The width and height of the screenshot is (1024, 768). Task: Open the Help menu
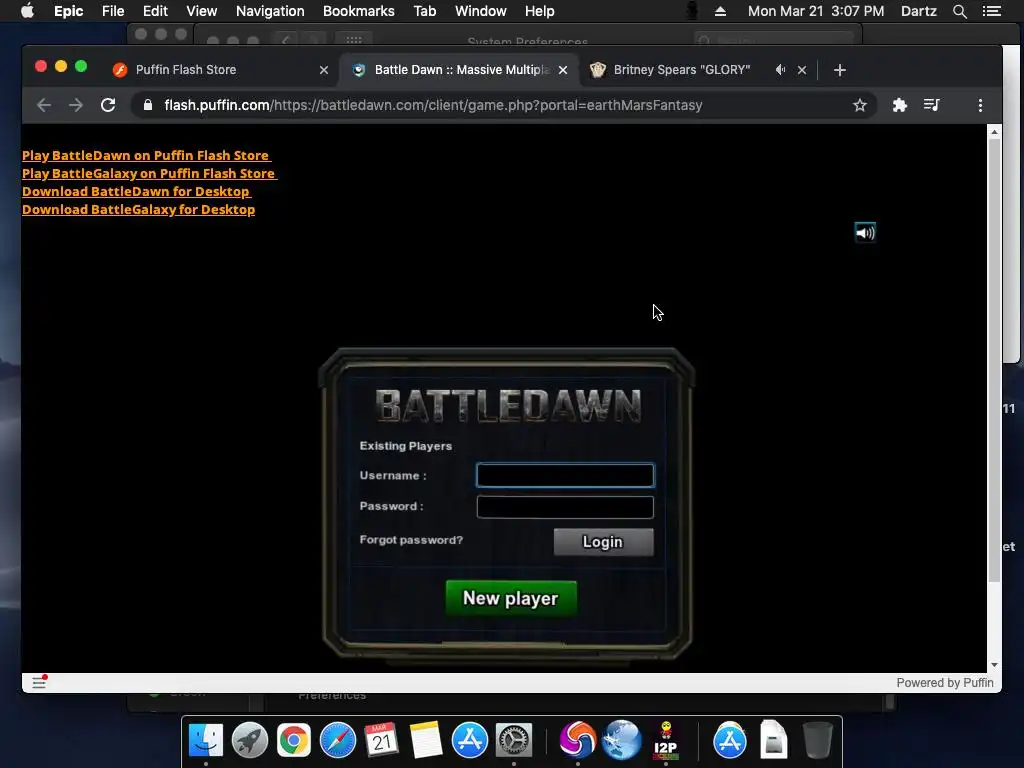coord(539,11)
